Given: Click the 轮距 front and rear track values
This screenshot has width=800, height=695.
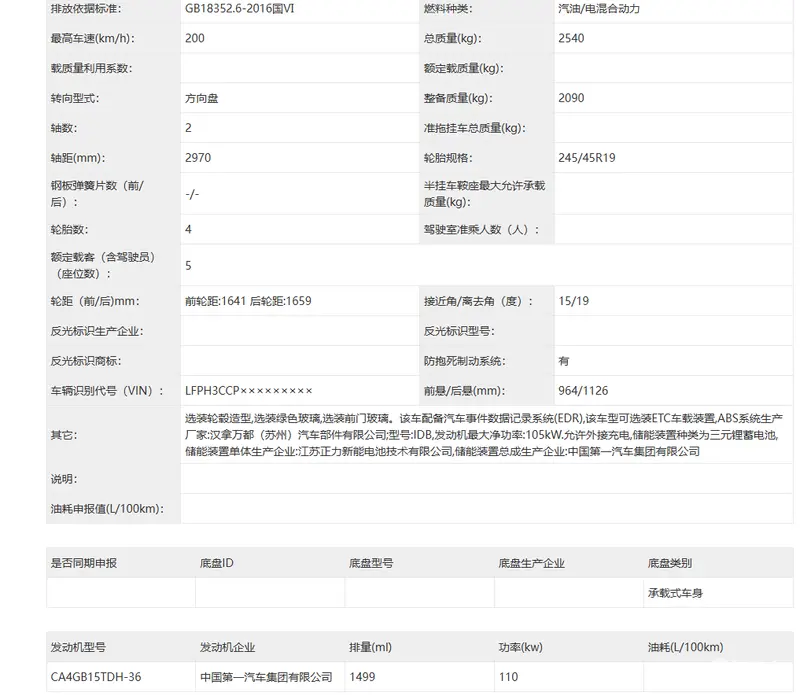Looking at the screenshot, I should [x=248, y=301].
